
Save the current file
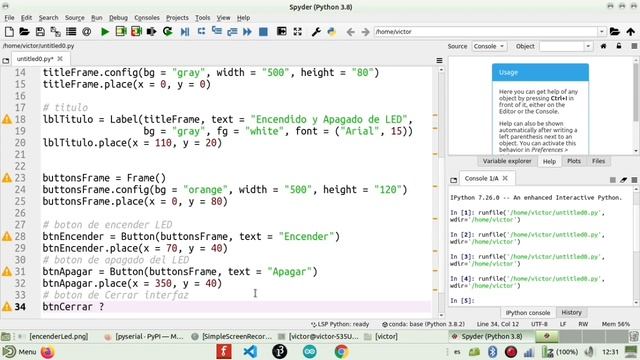coord(40,31)
